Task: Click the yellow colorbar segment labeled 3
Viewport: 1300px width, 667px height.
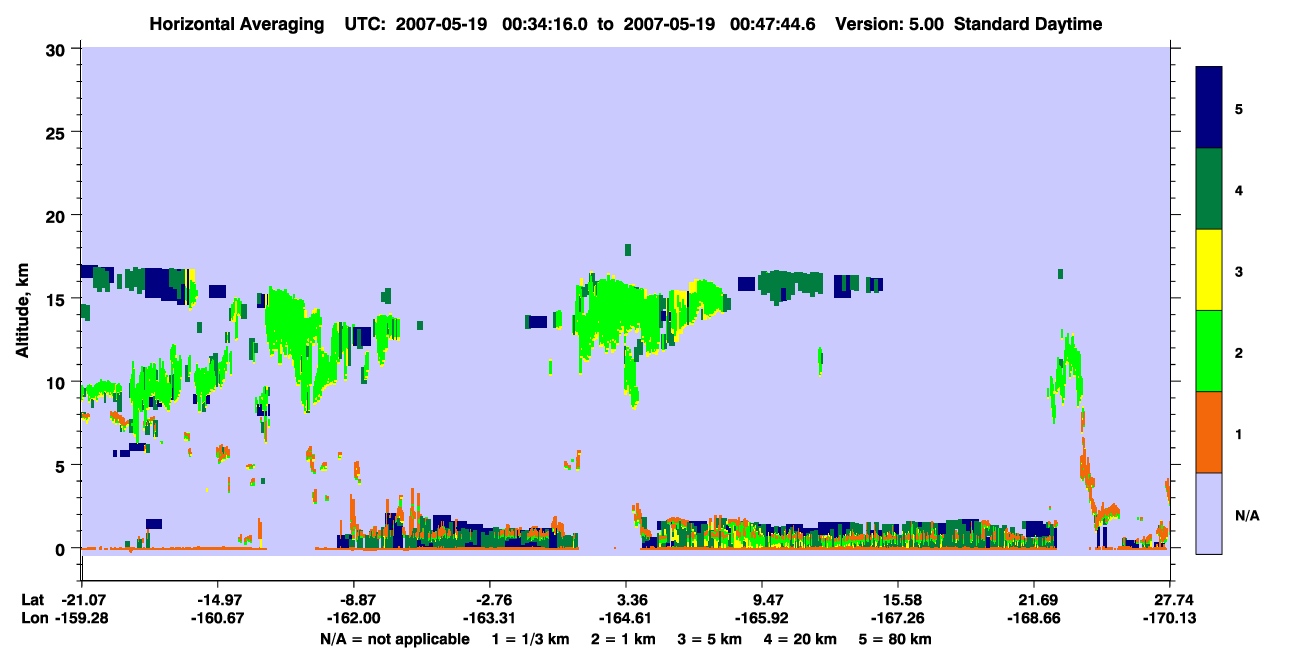Action: [x=1210, y=270]
